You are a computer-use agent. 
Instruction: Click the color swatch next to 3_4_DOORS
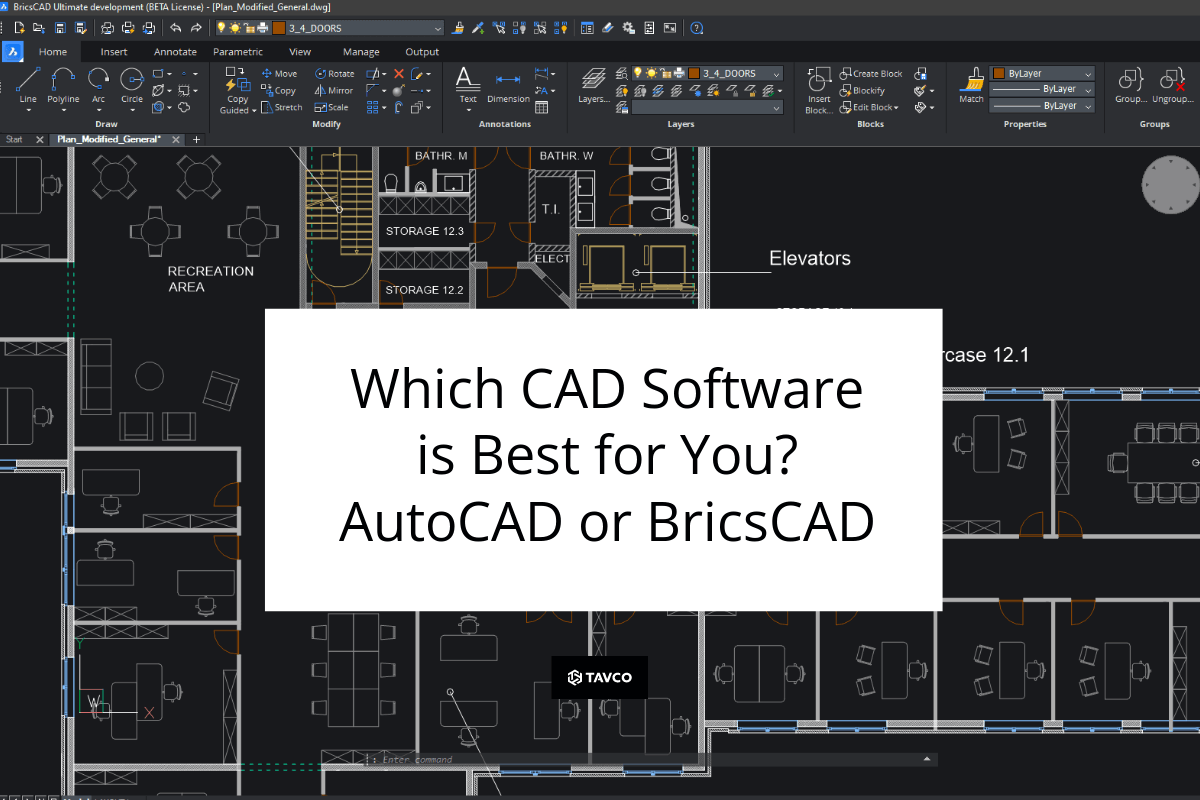(694, 73)
